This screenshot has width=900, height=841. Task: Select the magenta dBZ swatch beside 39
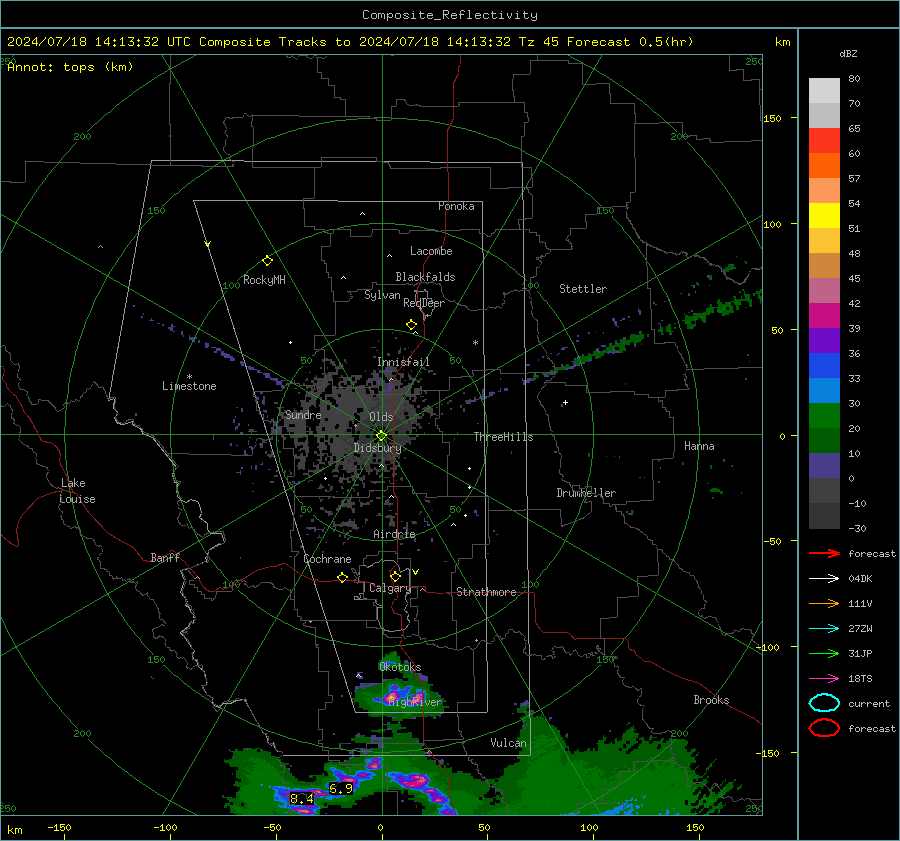pyautogui.click(x=824, y=316)
